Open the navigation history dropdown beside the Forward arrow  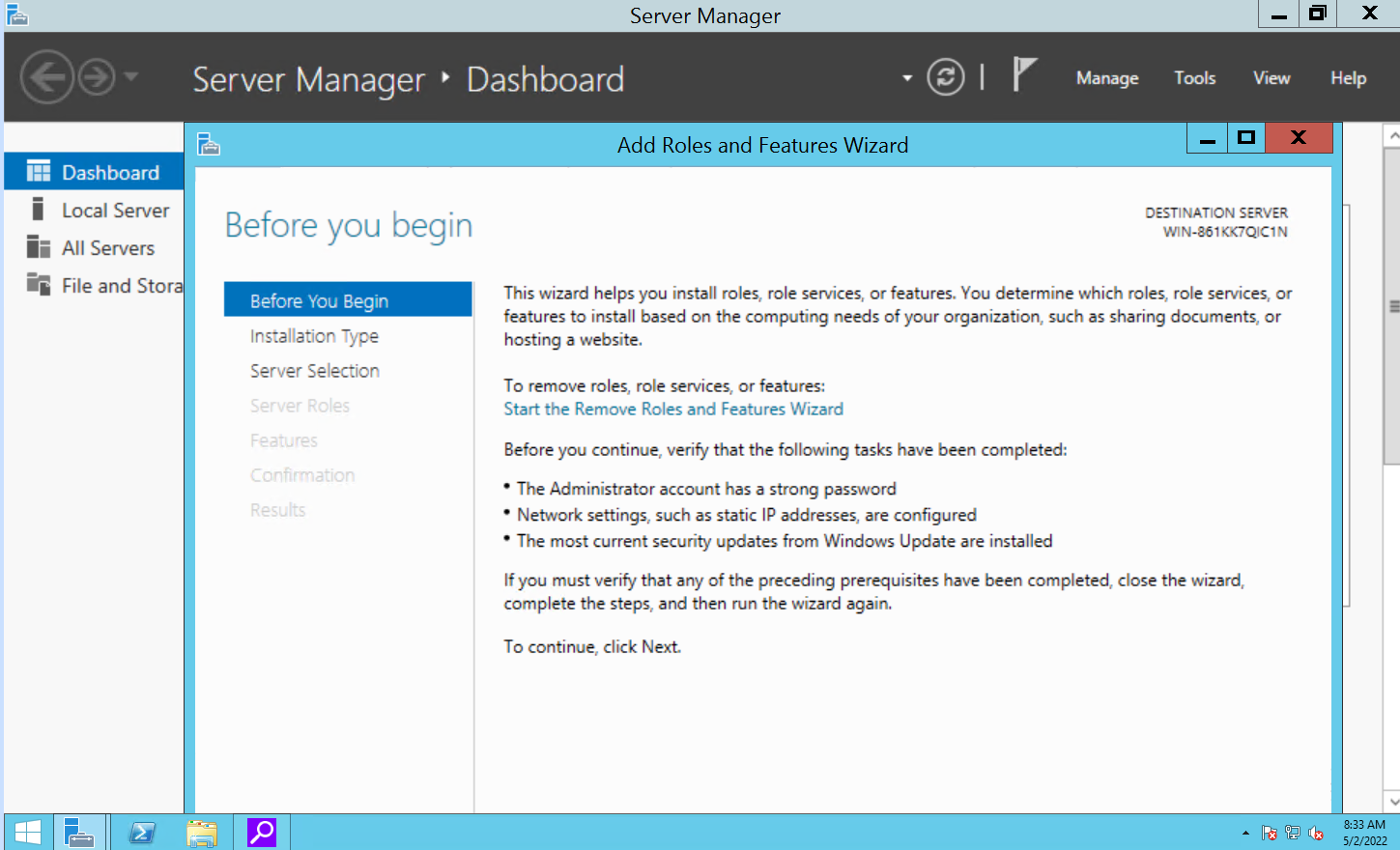(x=131, y=76)
